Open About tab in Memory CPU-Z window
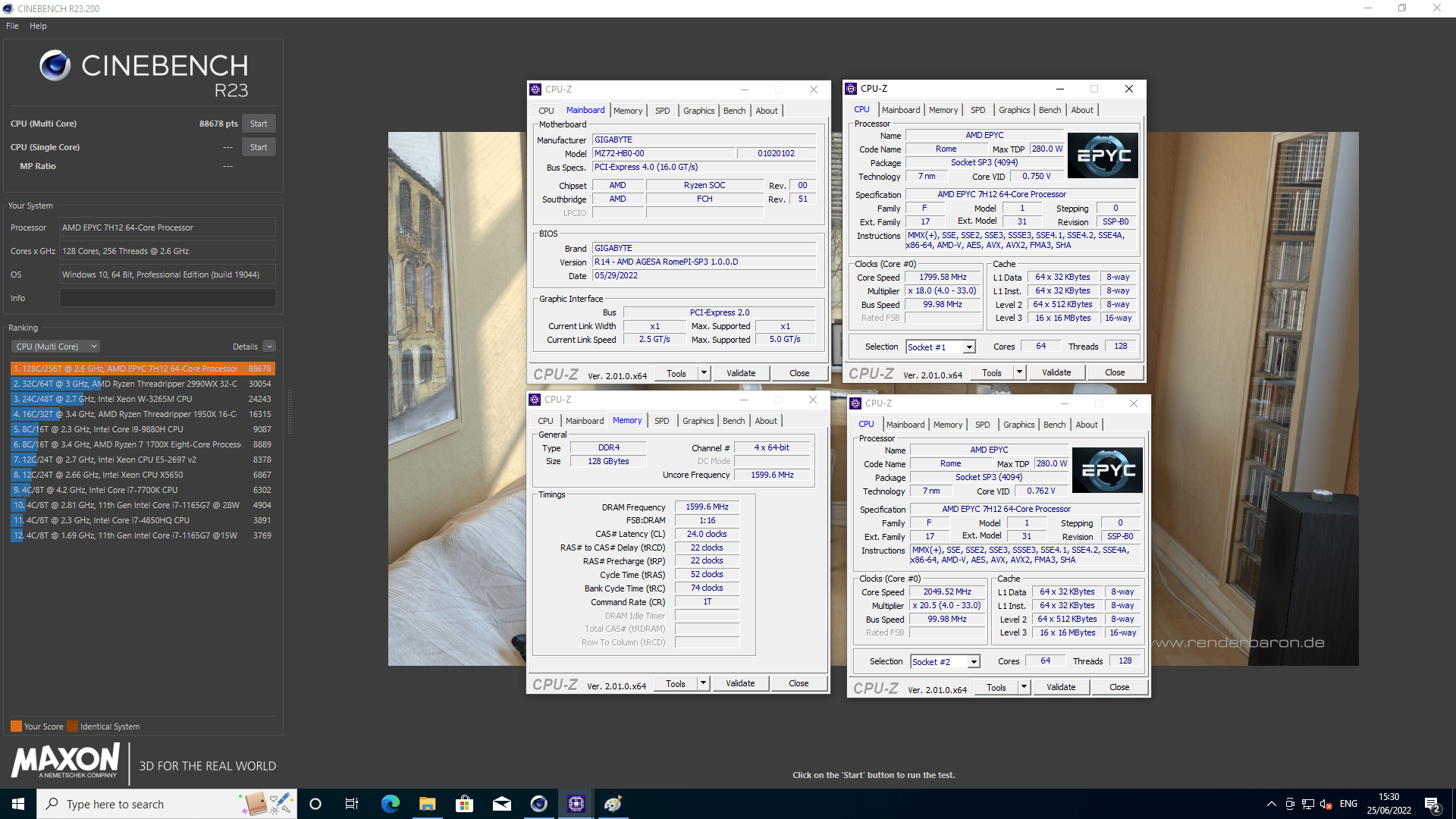1456x819 pixels. click(x=766, y=421)
